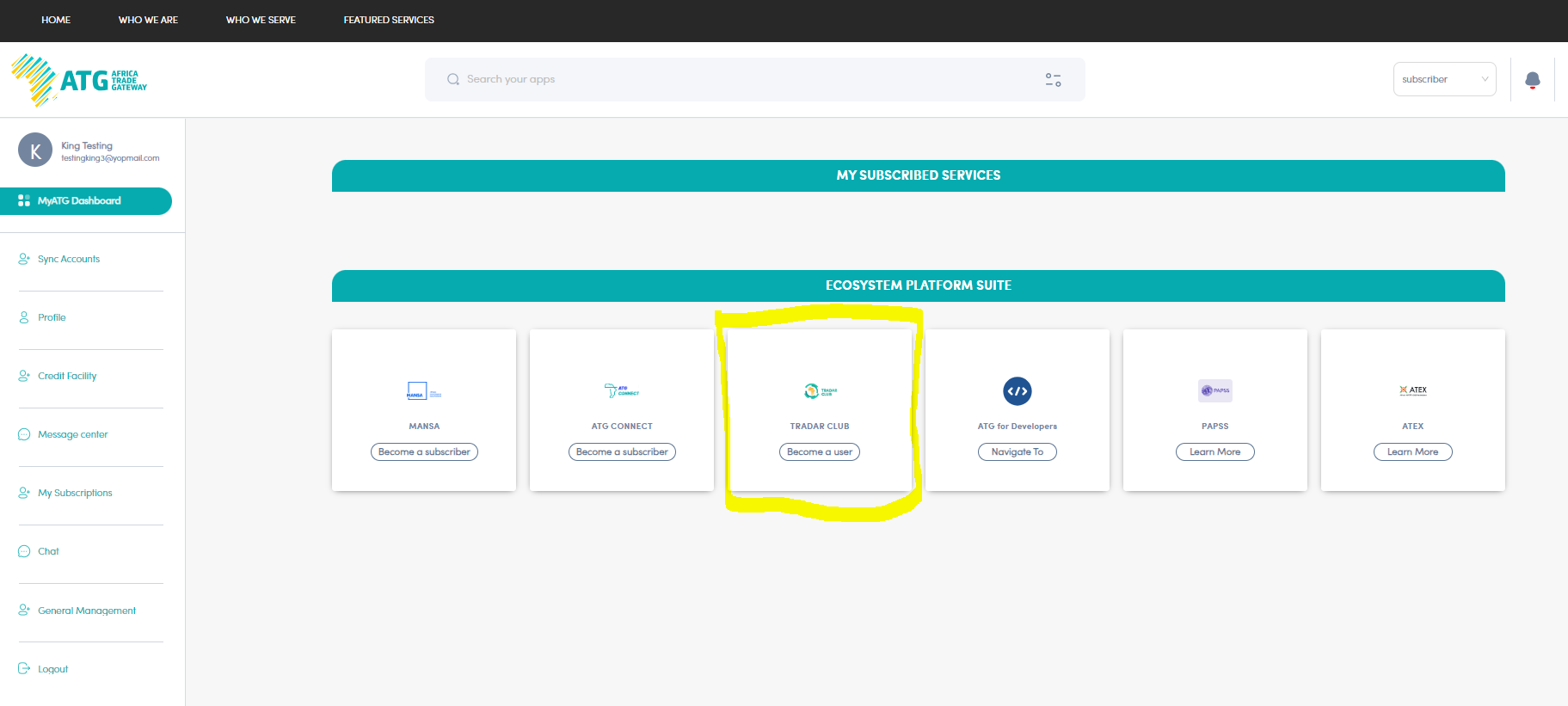Open General Management link
This screenshot has width=1568, height=706.
(x=87, y=611)
